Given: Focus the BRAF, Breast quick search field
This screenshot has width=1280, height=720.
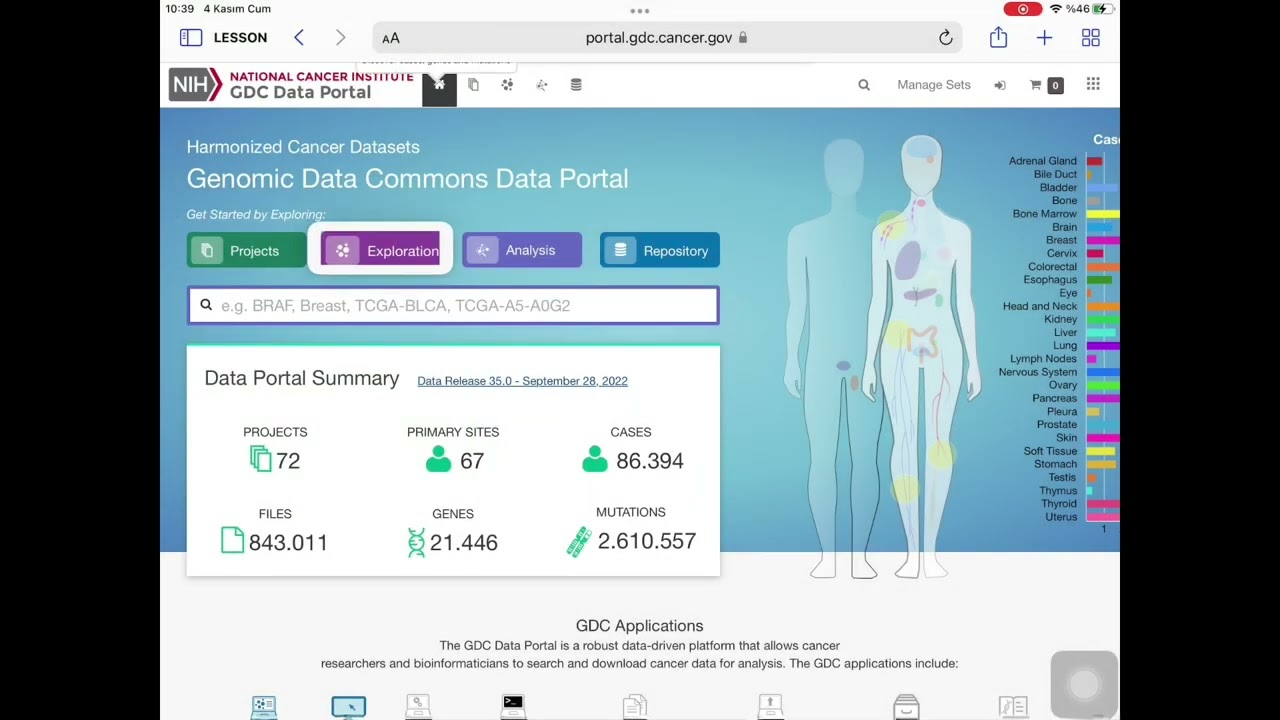Looking at the screenshot, I should click(453, 306).
